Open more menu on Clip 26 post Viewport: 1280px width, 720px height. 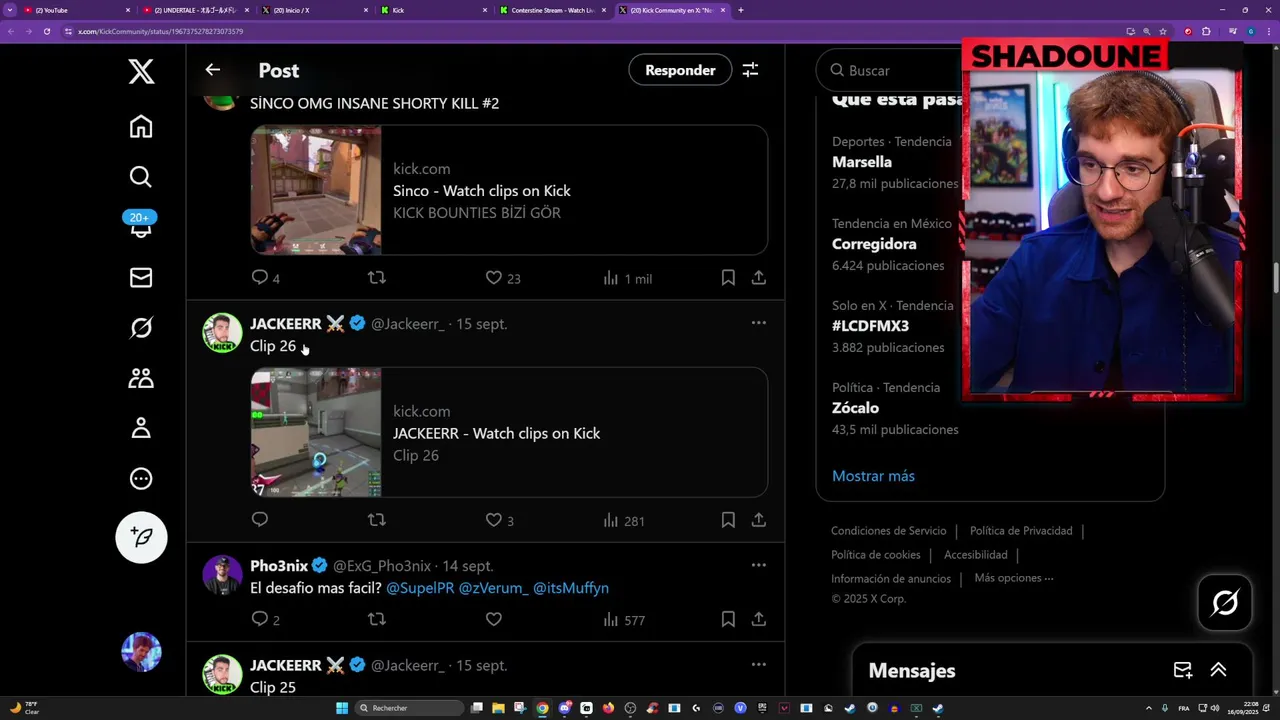coord(759,323)
